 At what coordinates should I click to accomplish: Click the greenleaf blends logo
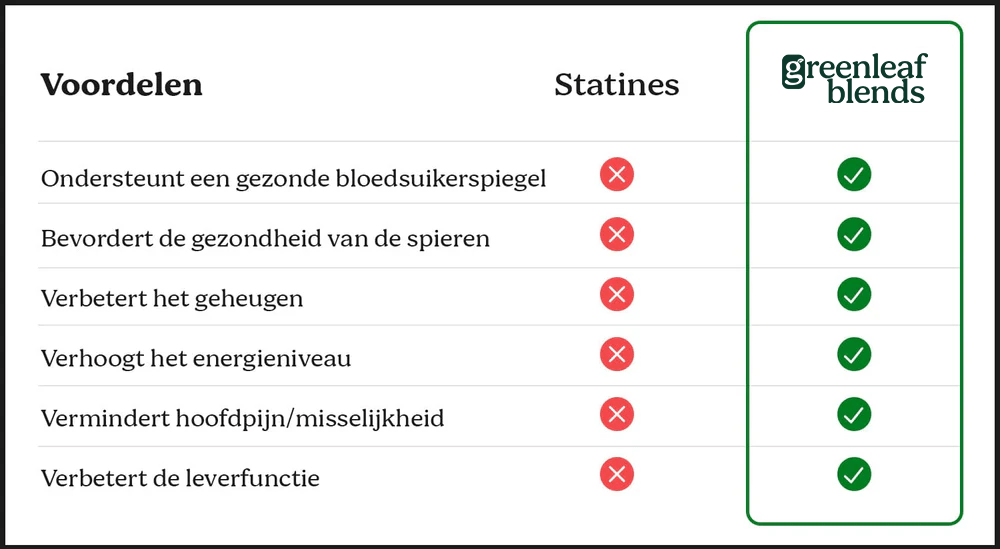point(854,80)
